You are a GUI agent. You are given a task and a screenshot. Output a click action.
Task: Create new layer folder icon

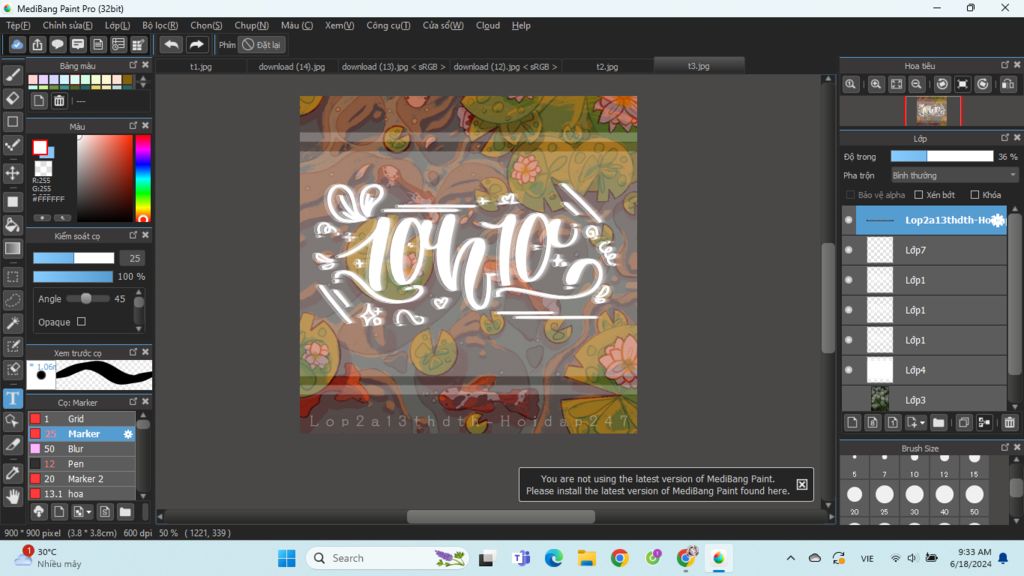click(938, 423)
